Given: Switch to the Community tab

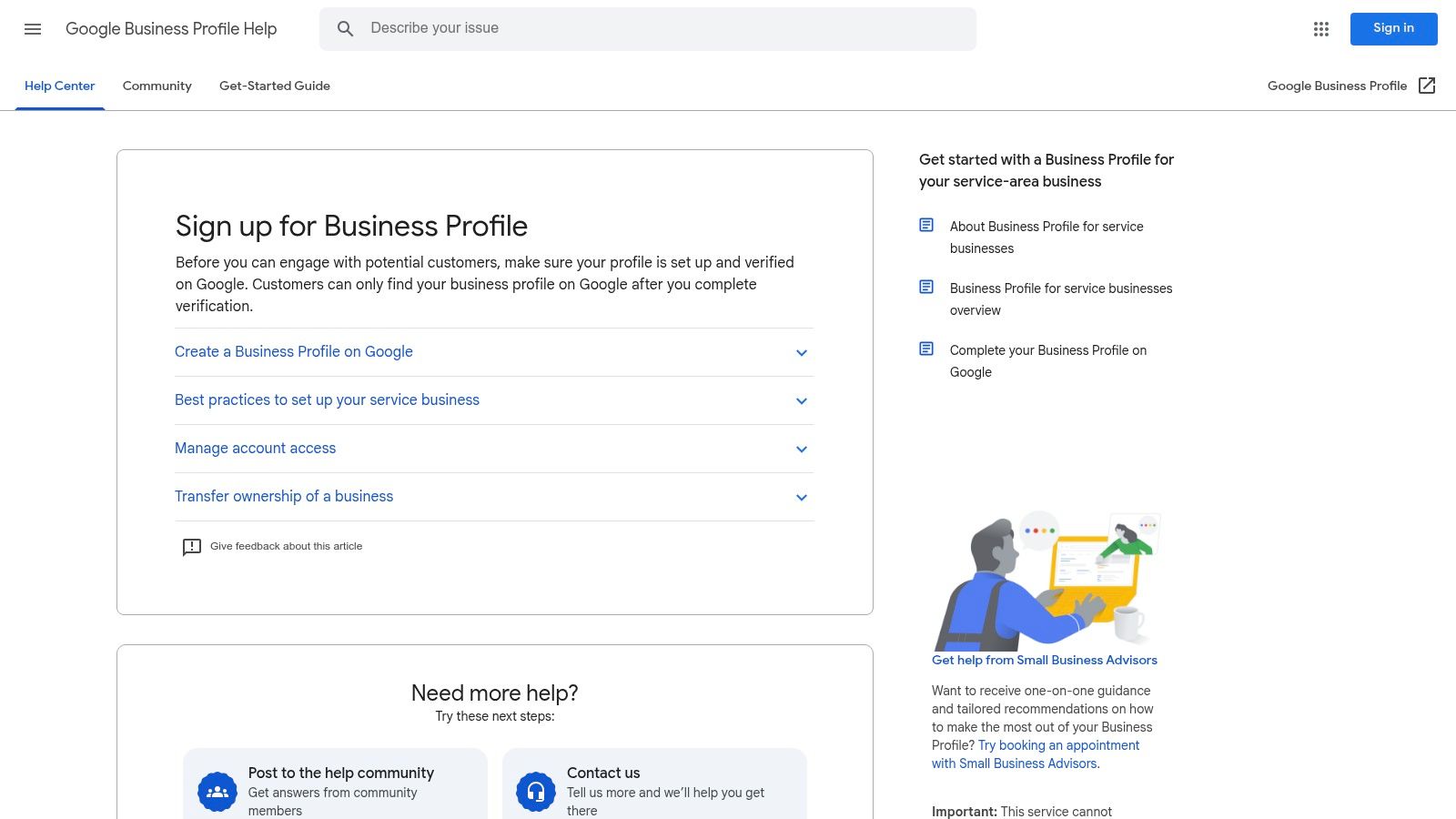Looking at the screenshot, I should coord(157,86).
